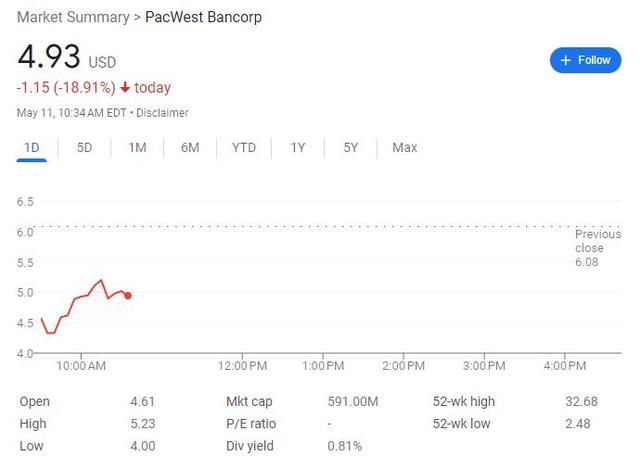Image resolution: width=640 pixels, height=456 pixels.
Task: Switch to 1Y chart view
Action: point(298,148)
